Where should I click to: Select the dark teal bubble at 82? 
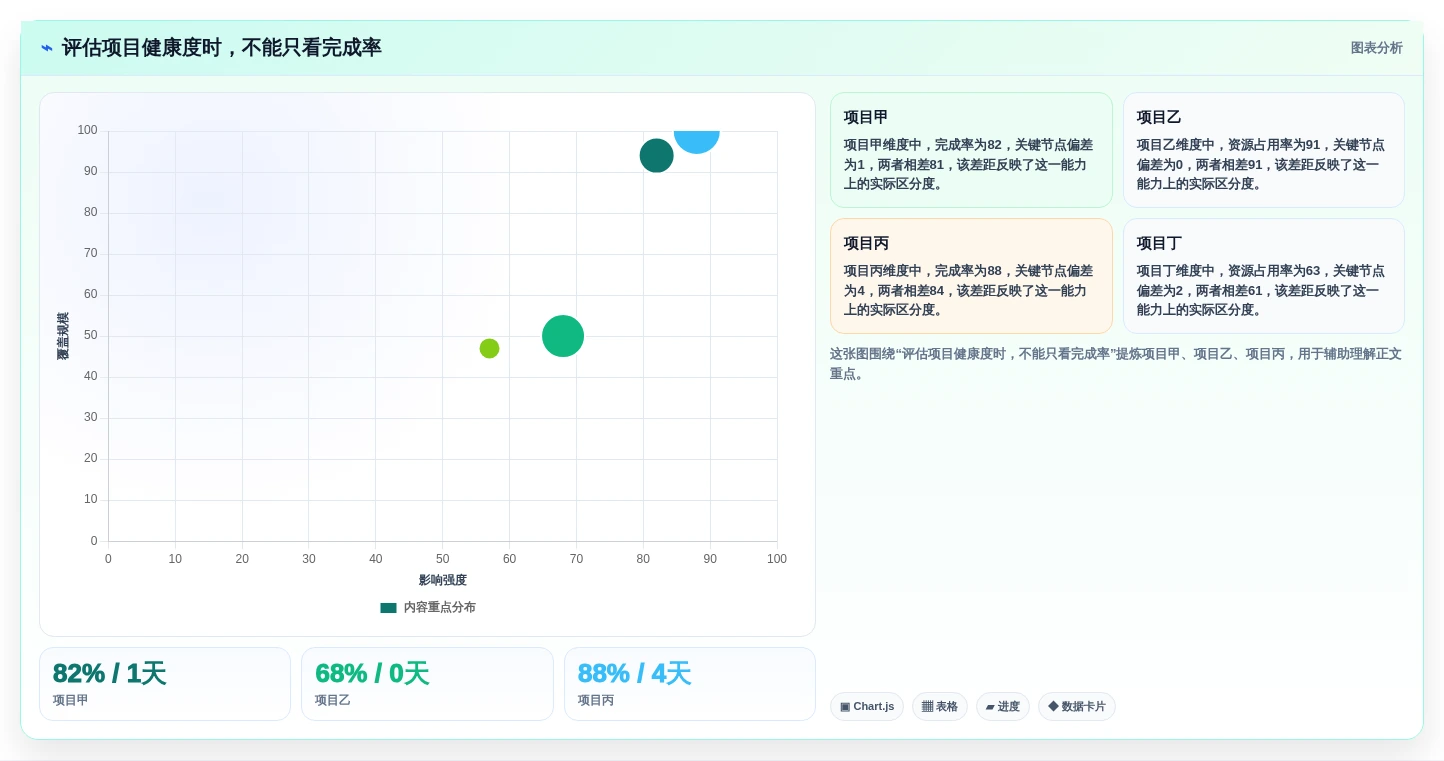[656, 156]
